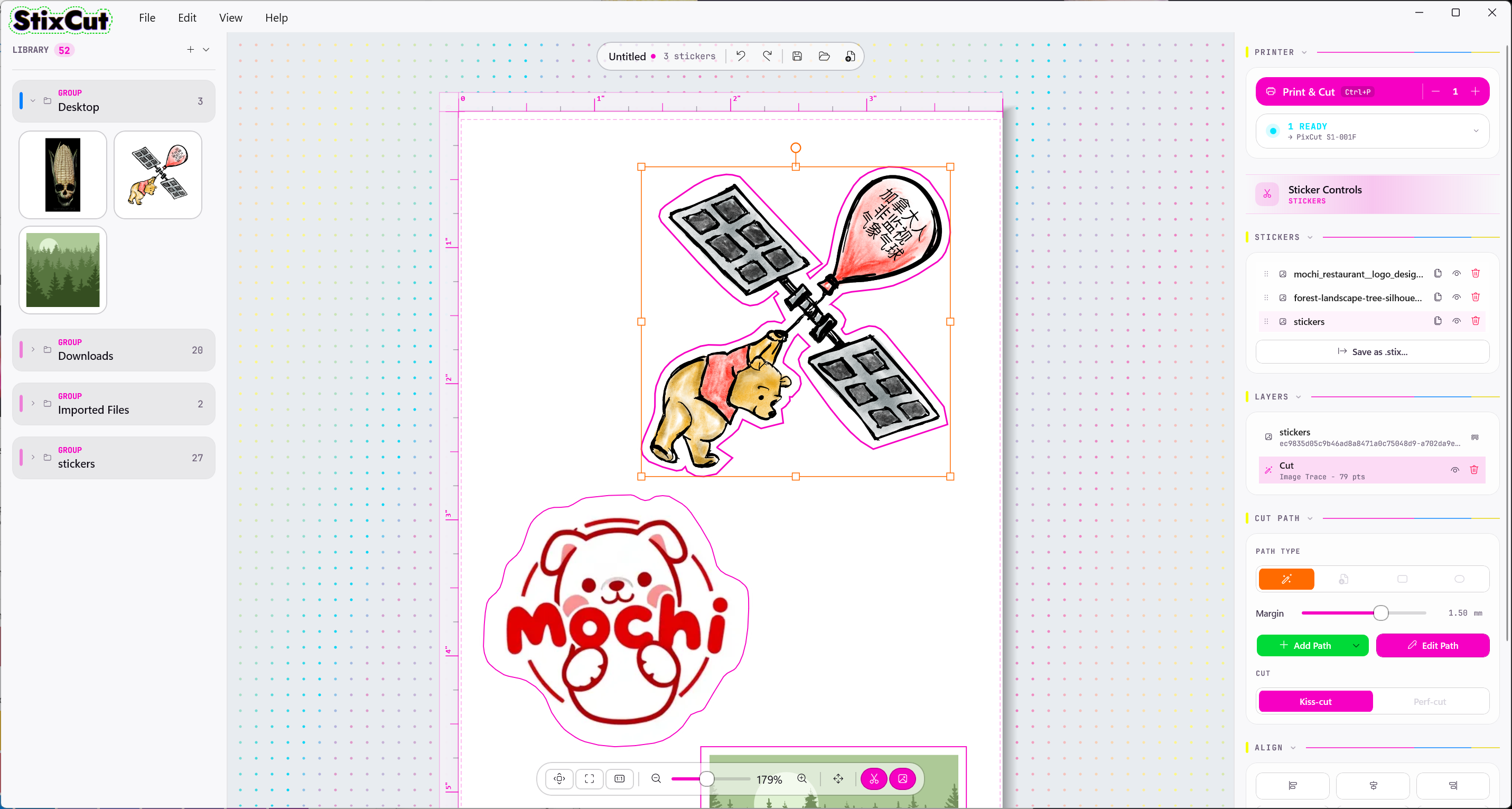Select the rectangle path type
The width and height of the screenshot is (1512, 809).
coord(1402,579)
